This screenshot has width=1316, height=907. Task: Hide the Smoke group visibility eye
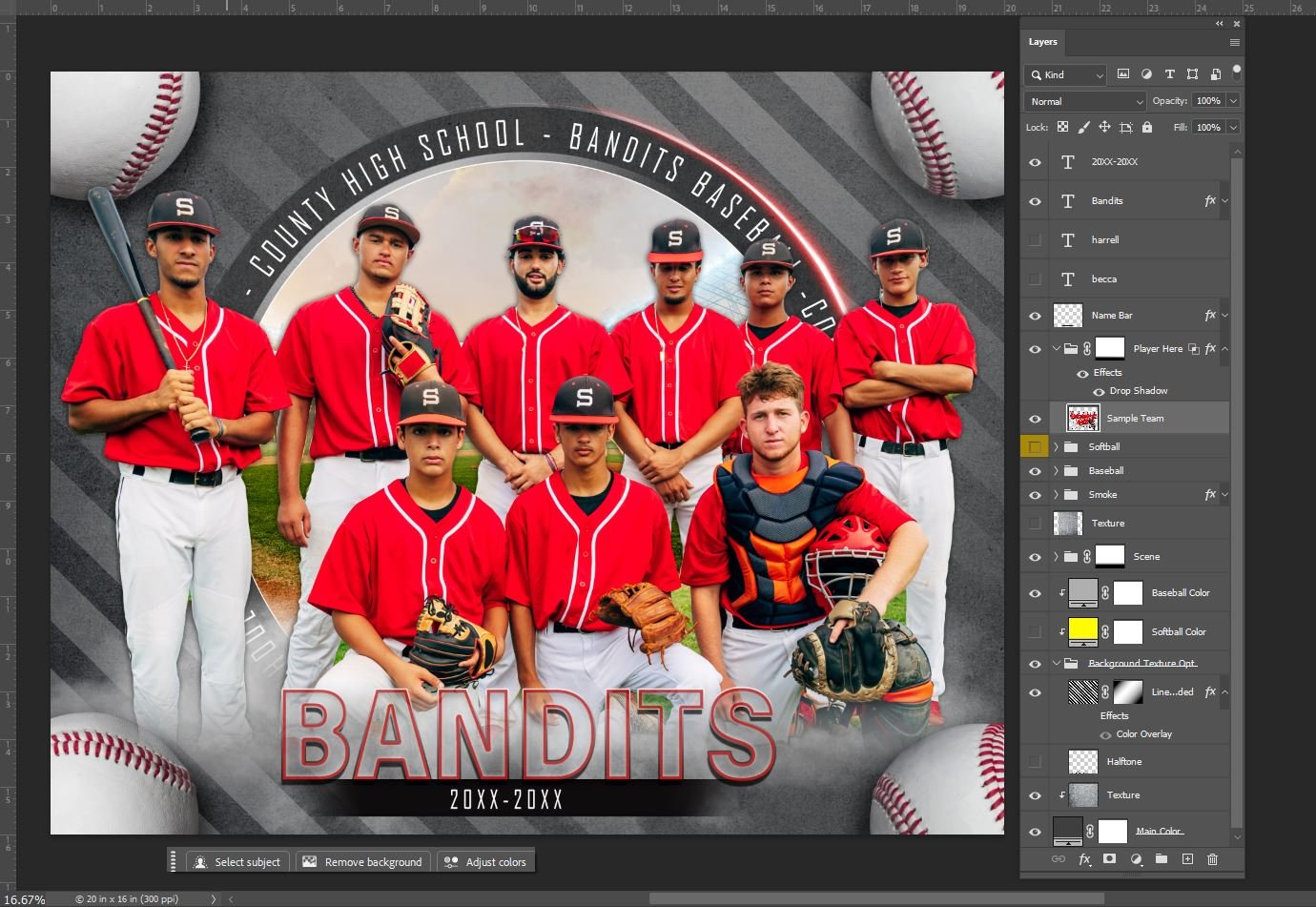point(1035,494)
